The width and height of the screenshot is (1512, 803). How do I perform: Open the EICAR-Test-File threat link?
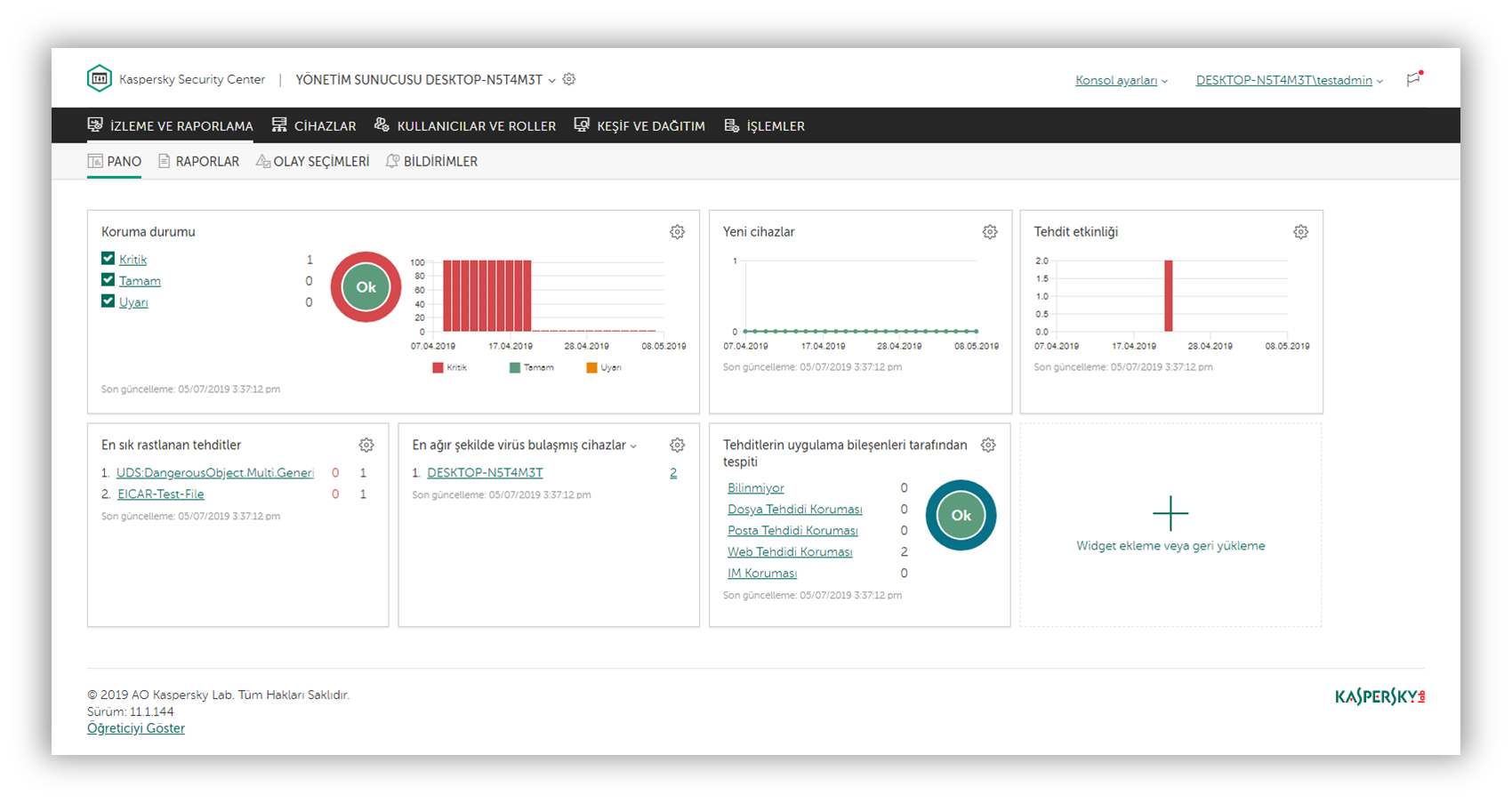(x=160, y=494)
